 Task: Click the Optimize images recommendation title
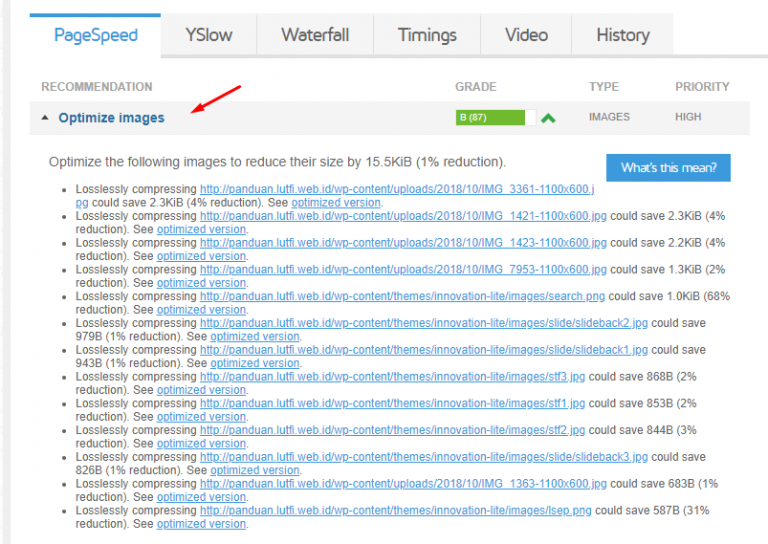pos(111,118)
